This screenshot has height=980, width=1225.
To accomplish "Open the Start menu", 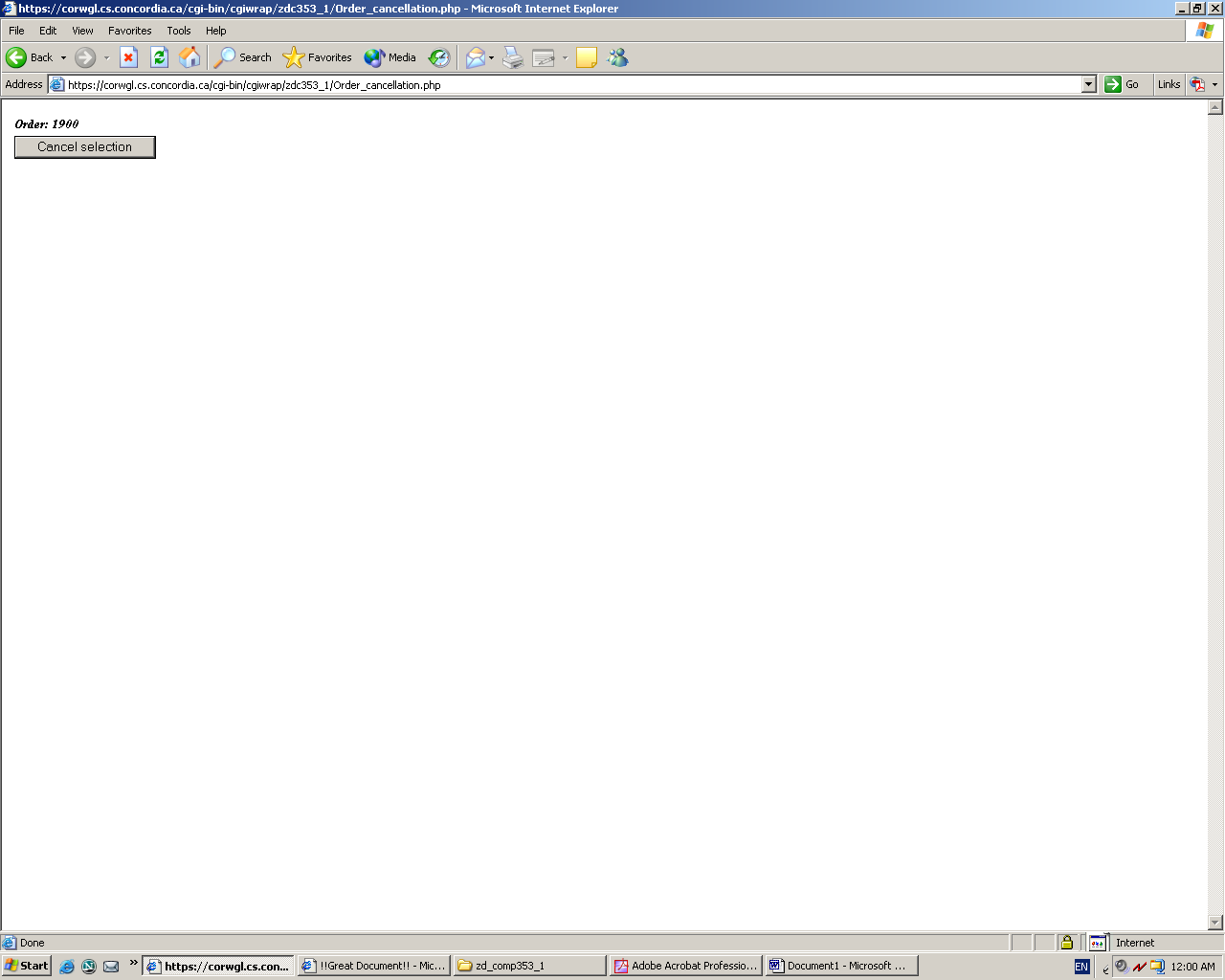I will click(26, 966).
